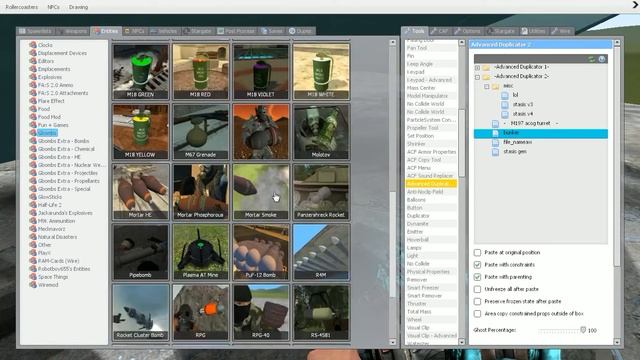
Task: Open the Post Process tab
Action: pos(236,31)
